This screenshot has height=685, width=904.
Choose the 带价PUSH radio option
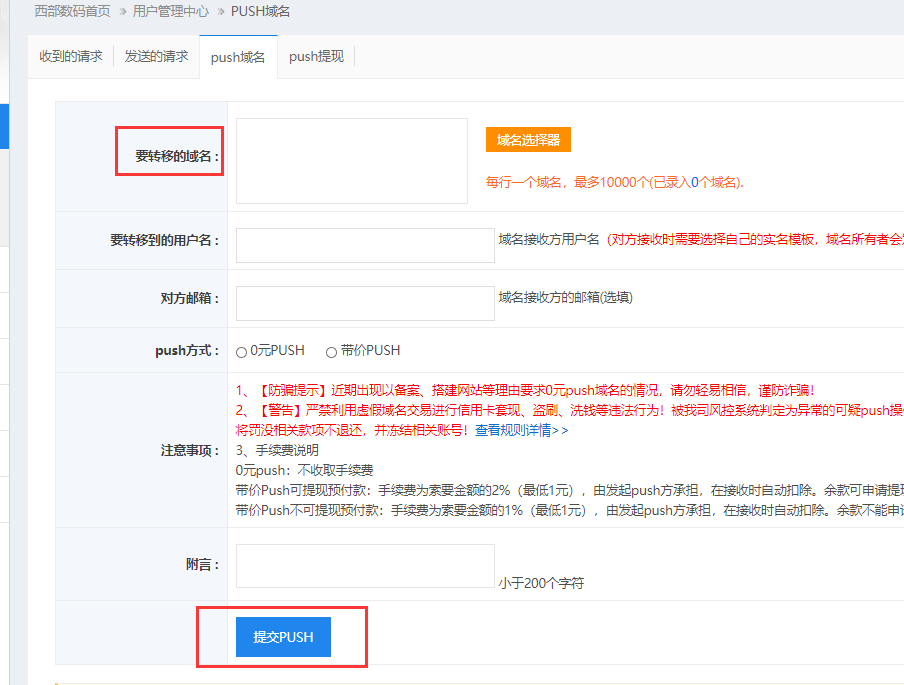pos(331,352)
